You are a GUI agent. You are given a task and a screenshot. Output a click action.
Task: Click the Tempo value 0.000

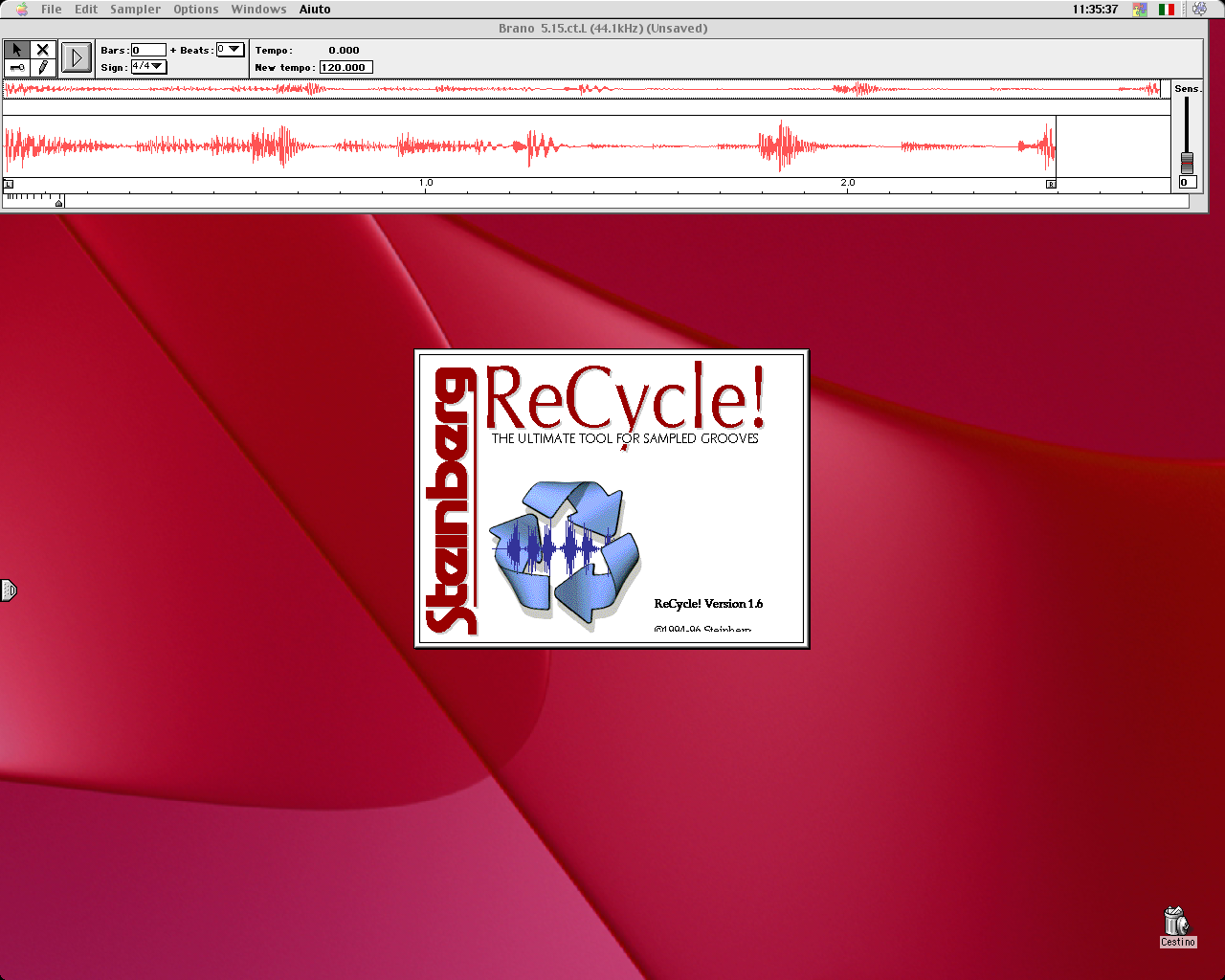(x=344, y=50)
